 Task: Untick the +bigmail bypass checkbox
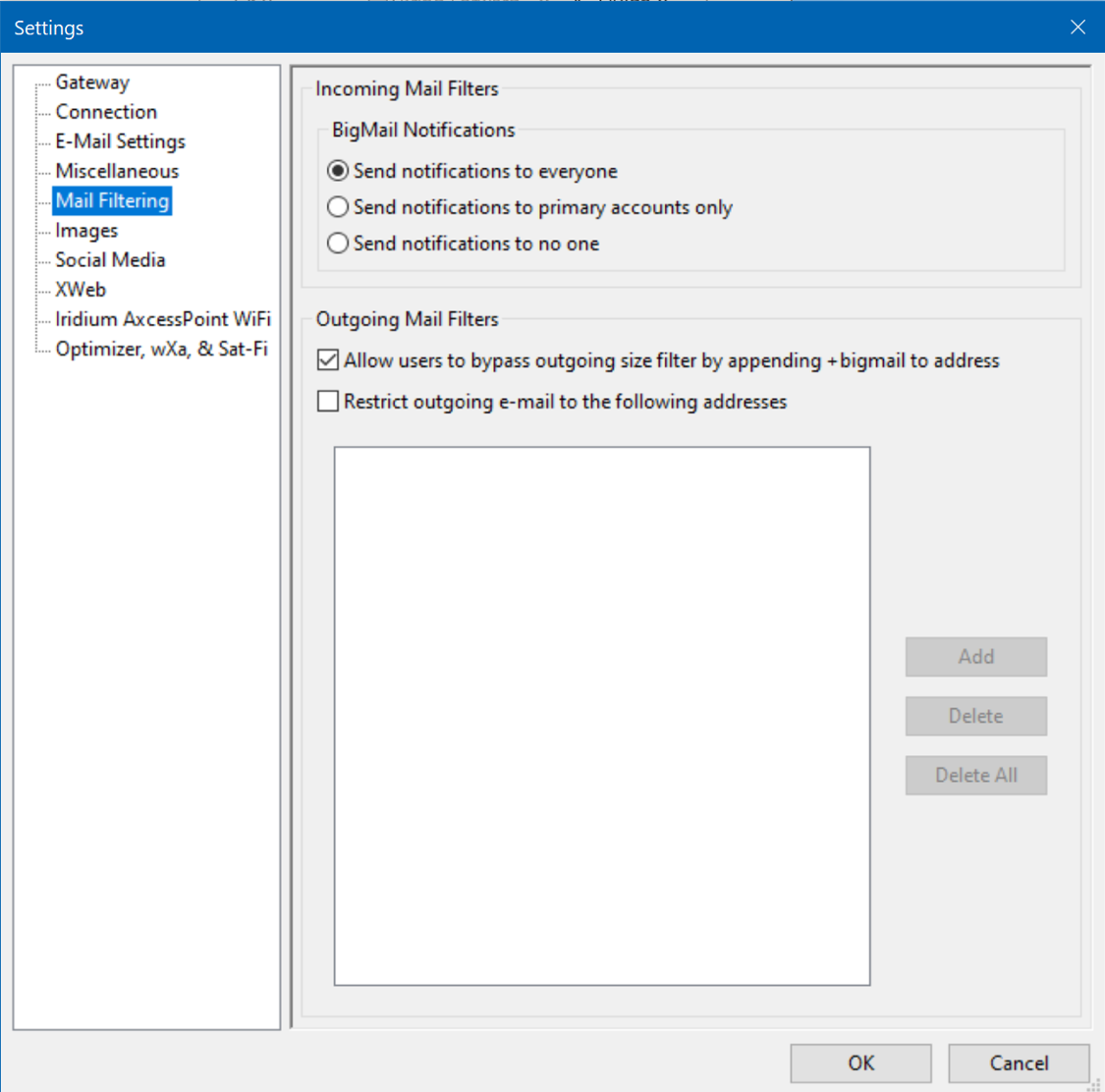328,360
